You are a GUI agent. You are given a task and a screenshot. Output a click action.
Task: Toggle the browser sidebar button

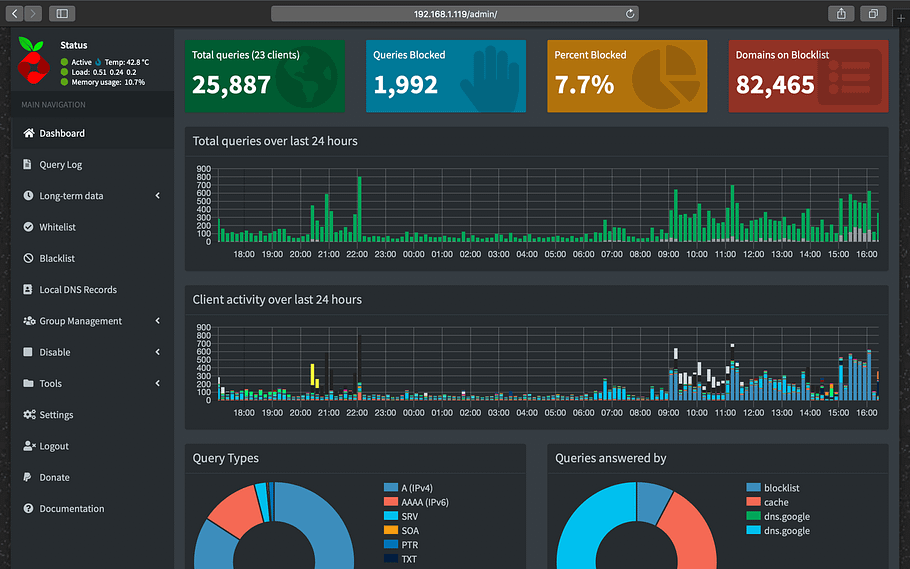coord(62,13)
